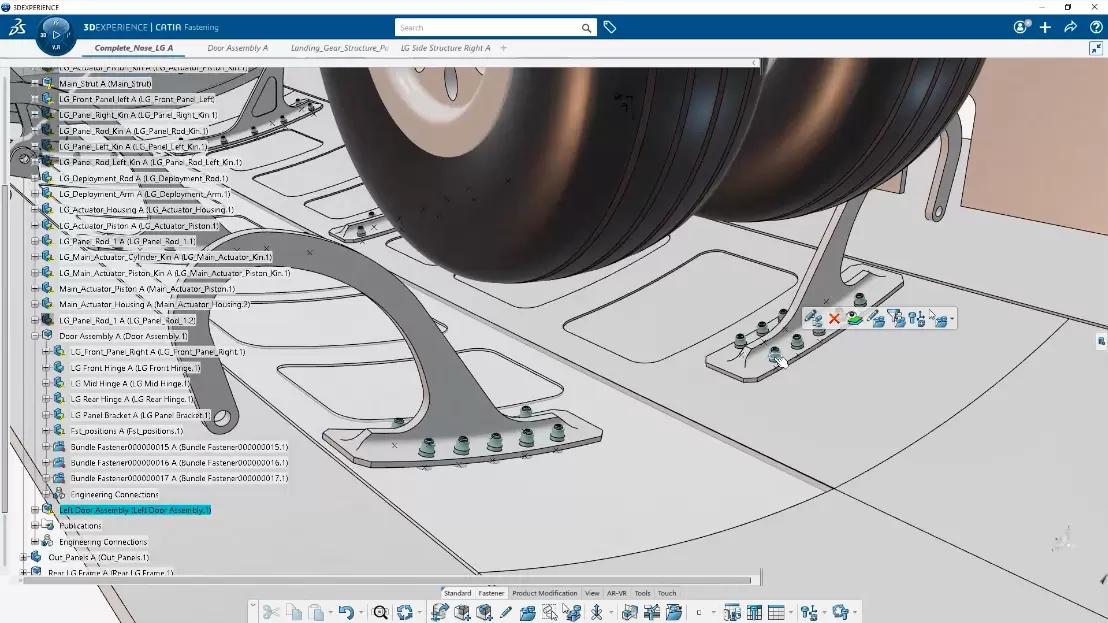Click the Cut scissors icon
The width and height of the screenshot is (1108, 623).
tap(270, 612)
